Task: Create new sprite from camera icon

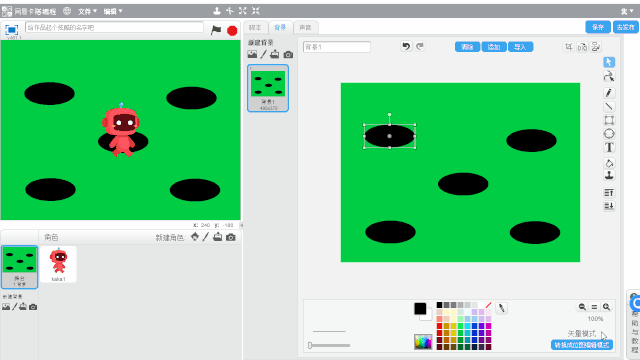Action: click(x=231, y=237)
